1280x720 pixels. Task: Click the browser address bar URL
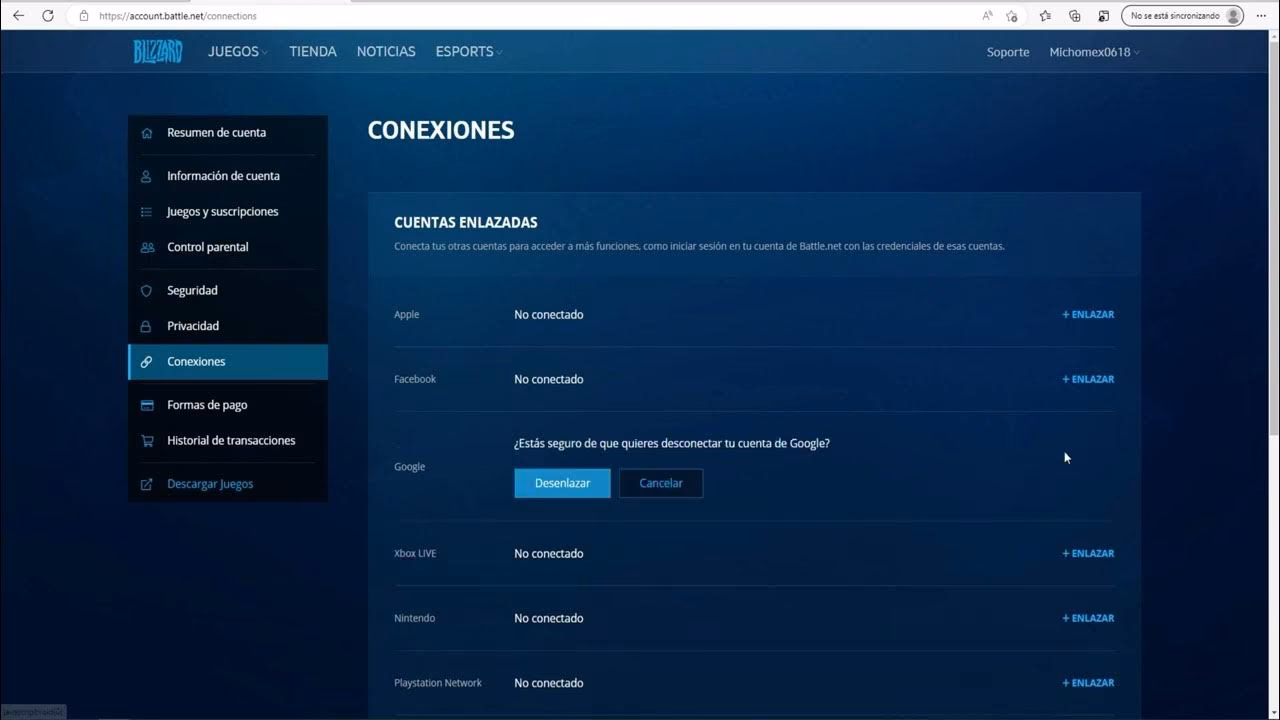click(178, 16)
